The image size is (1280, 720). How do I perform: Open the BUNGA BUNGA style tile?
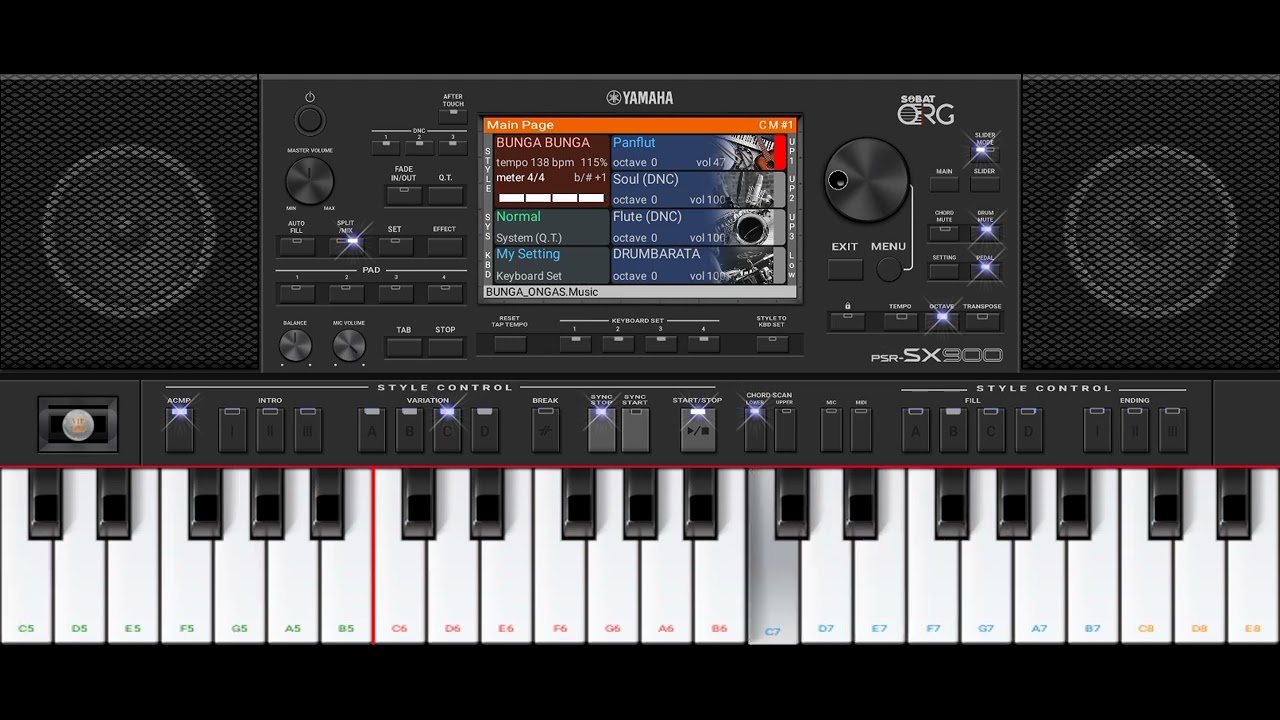[x=552, y=170]
